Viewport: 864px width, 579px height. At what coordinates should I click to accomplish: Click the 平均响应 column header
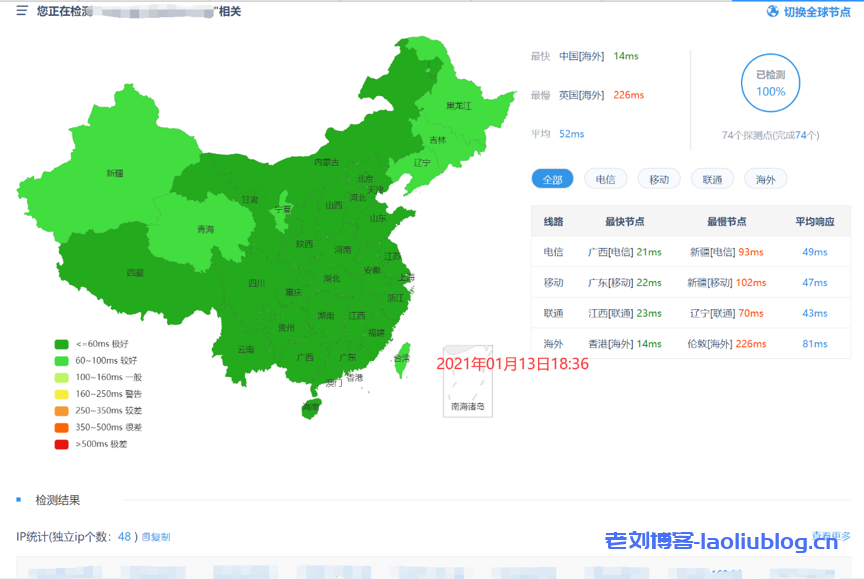[x=814, y=221]
